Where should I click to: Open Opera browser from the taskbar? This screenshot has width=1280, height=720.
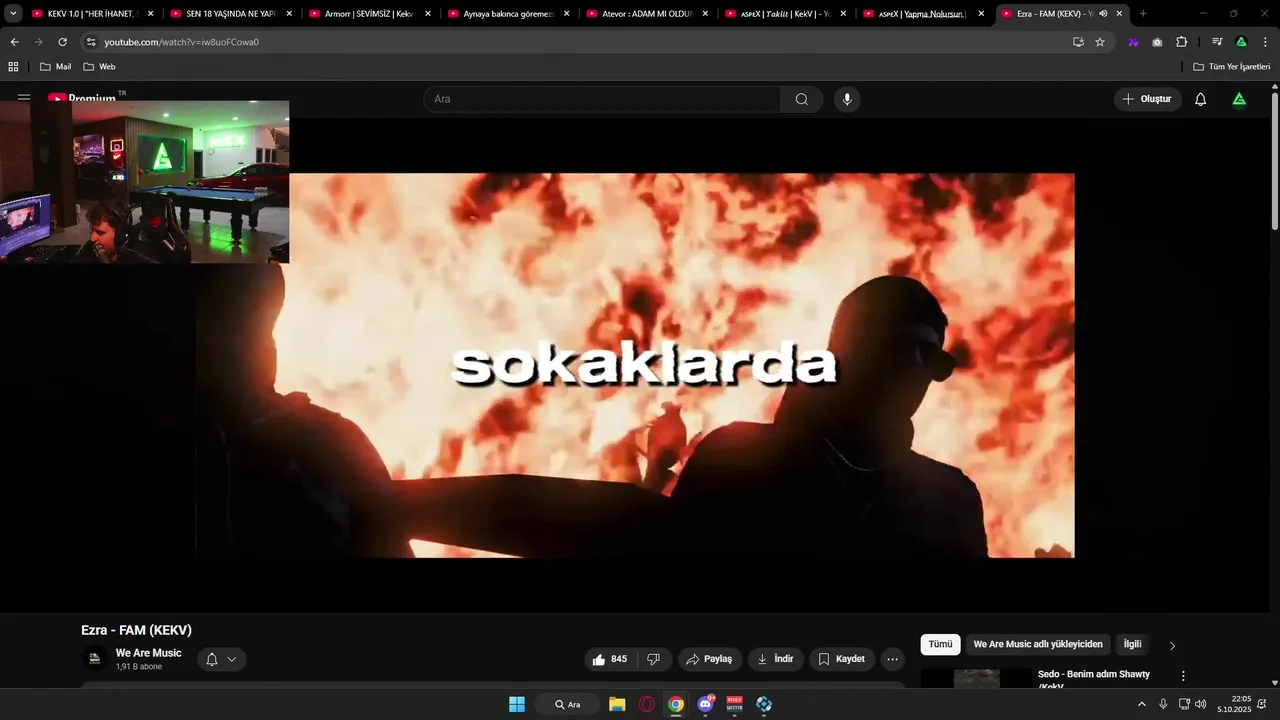click(x=647, y=704)
